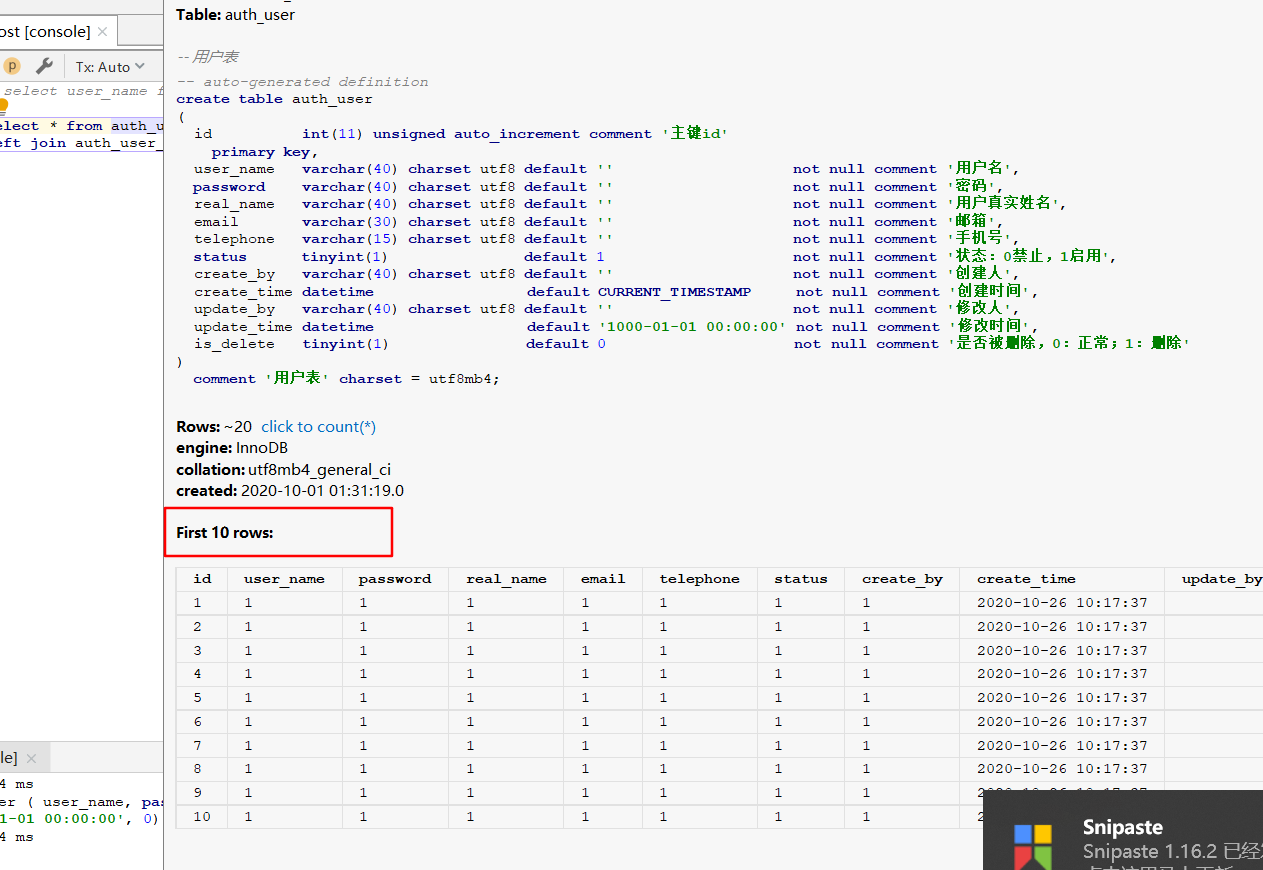Click the id column header

pyautogui.click(x=202, y=579)
